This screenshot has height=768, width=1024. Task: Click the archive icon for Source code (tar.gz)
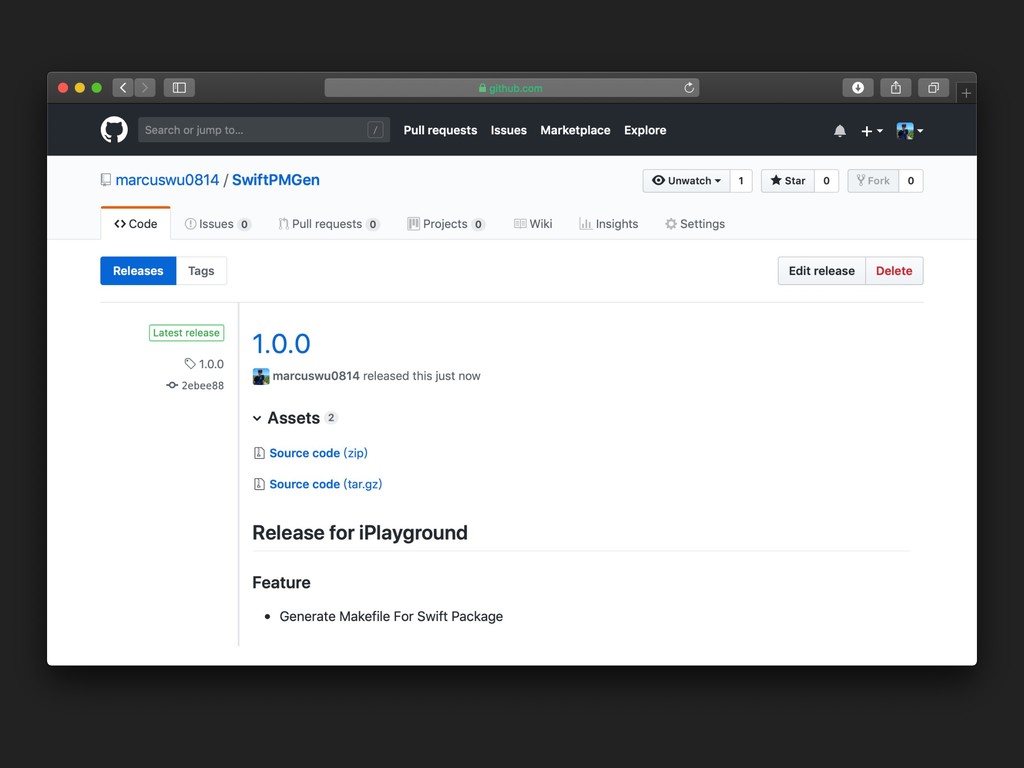point(259,484)
